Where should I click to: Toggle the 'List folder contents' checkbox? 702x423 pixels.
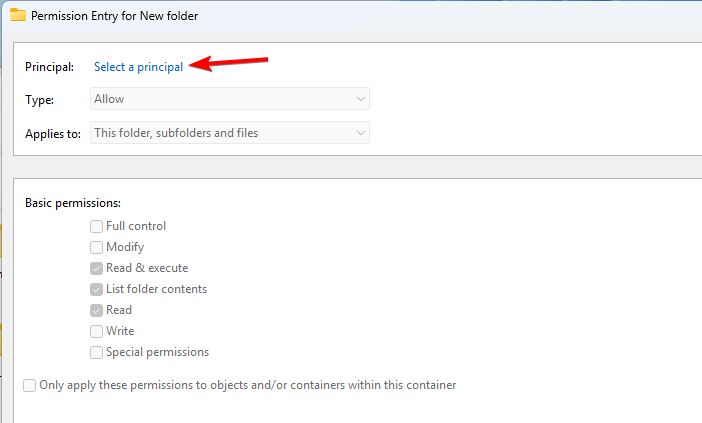point(96,289)
